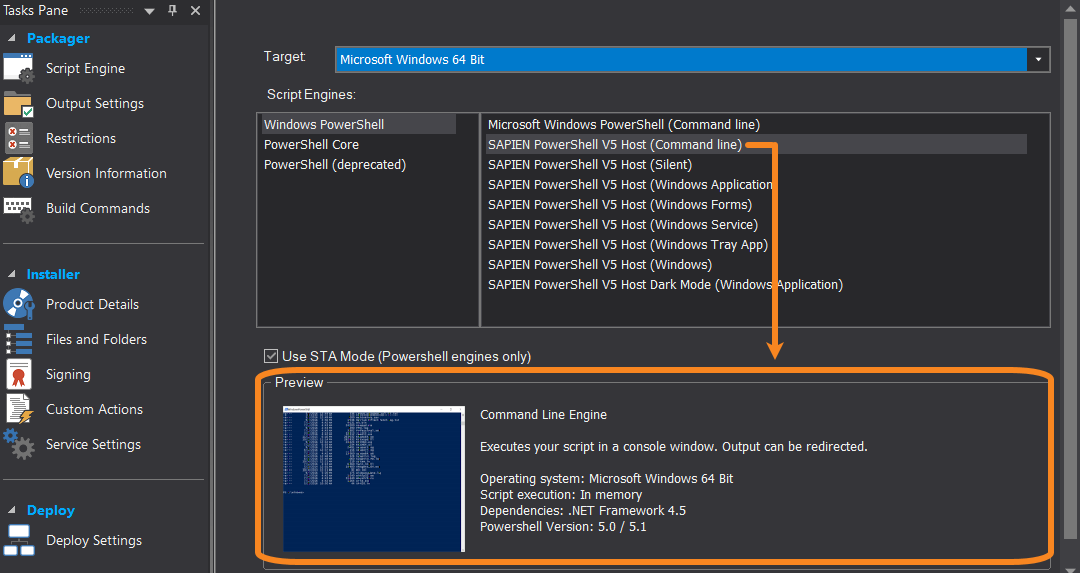Viewport: 1080px width, 573px height.
Task: Click the Output Settings folder icon
Action: pyautogui.click(x=19, y=103)
